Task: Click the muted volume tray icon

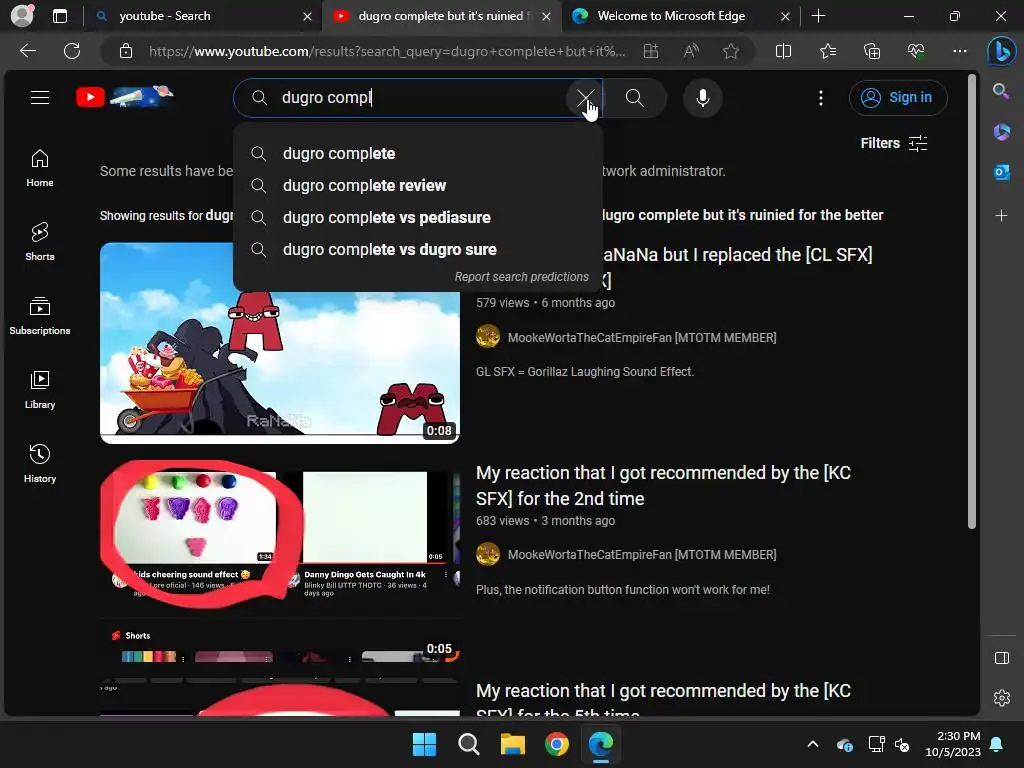Action: pos(902,744)
